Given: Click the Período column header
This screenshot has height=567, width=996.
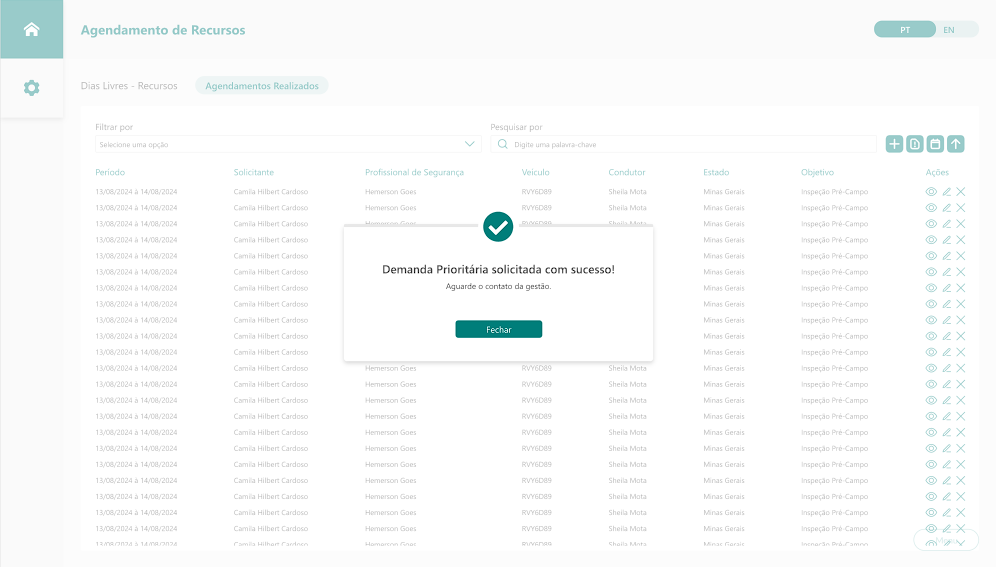Looking at the screenshot, I should click(x=110, y=172).
